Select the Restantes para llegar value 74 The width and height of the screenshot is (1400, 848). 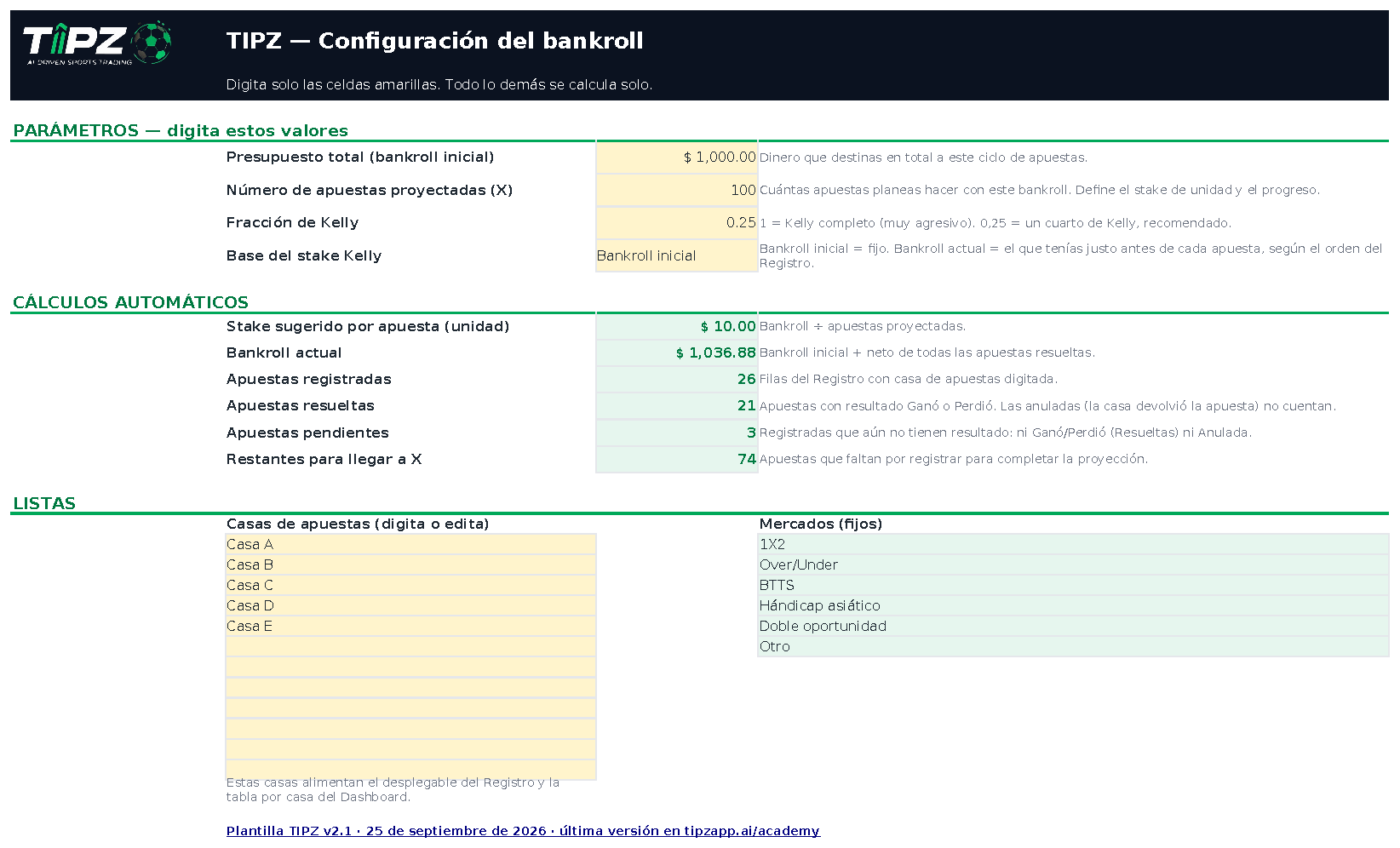pyautogui.click(x=677, y=459)
